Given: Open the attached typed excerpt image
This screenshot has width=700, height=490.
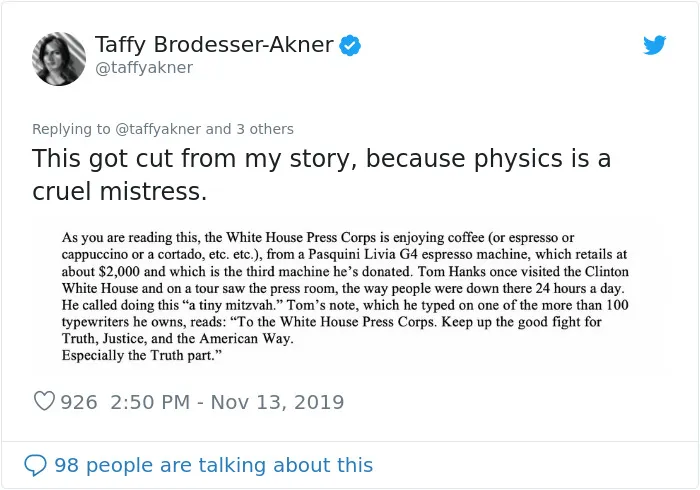Looking at the screenshot, I should pyautogui.click(x=347, y=296).
